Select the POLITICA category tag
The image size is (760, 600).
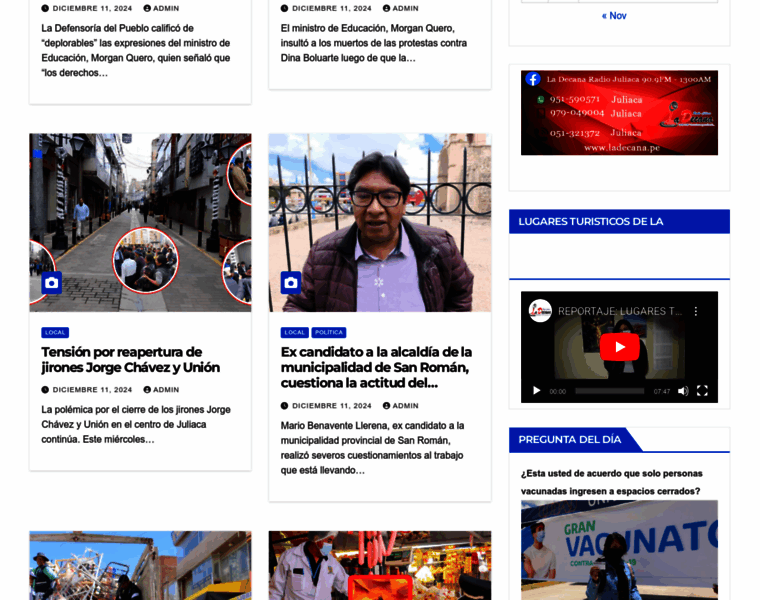pyautogui.click(x=329, y=332)
